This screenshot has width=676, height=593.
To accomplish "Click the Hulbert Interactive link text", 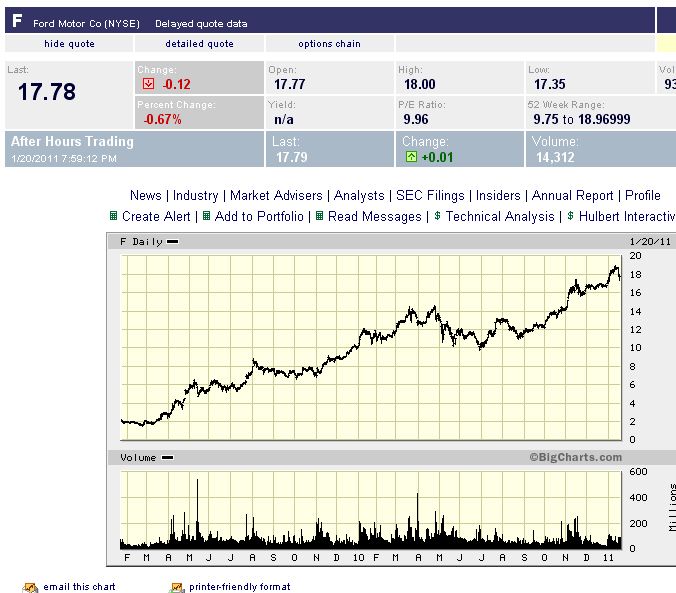I will (x=627, y=216).
